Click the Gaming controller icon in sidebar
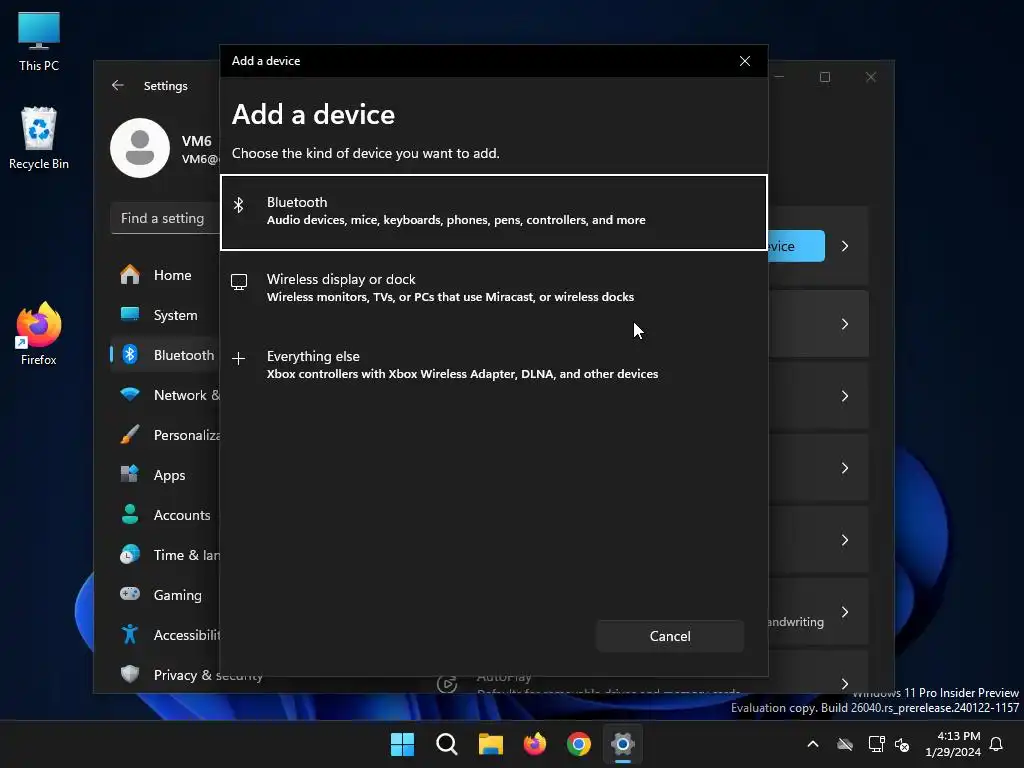1024x768 pixels. point(130,594)
